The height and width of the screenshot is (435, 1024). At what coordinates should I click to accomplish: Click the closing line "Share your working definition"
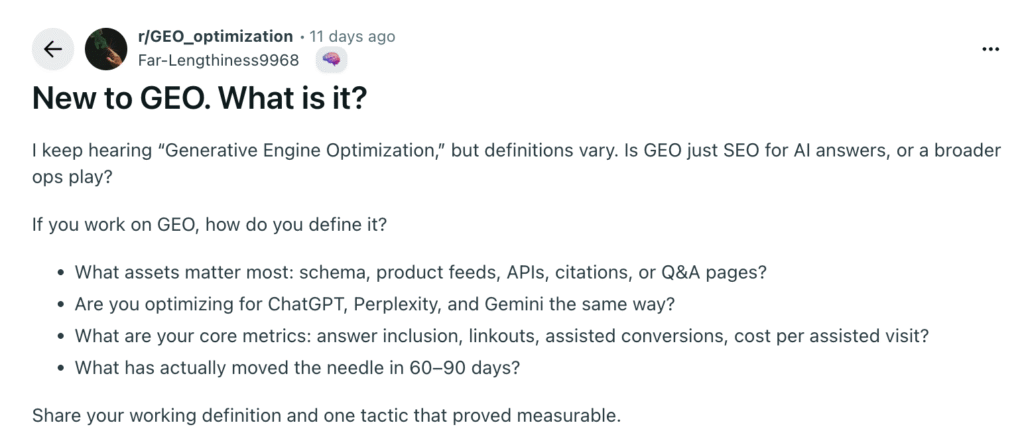(326, 414)
